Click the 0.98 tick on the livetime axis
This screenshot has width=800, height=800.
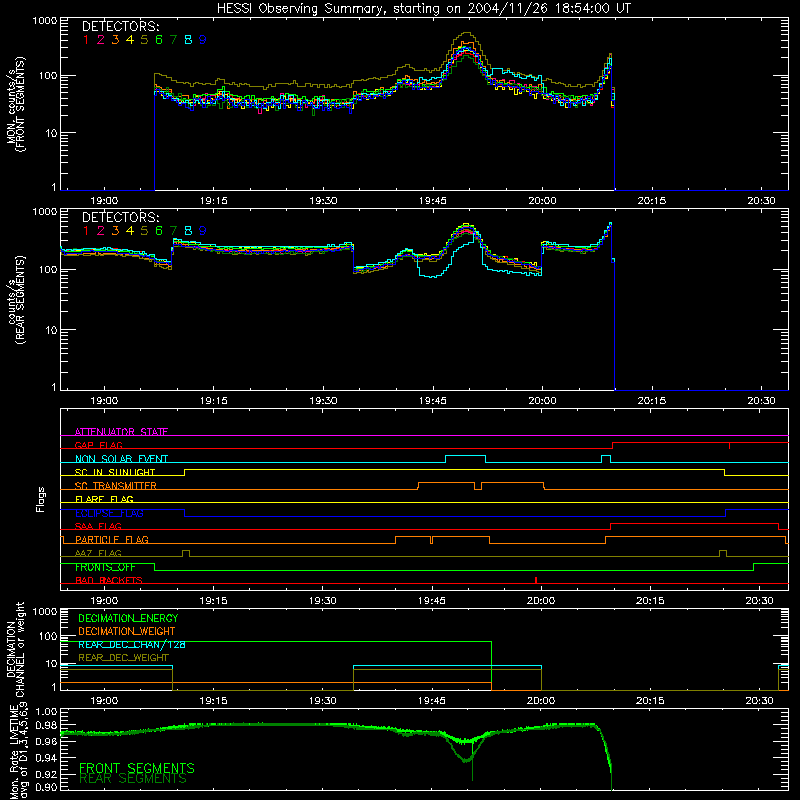(x=46, y=726)
